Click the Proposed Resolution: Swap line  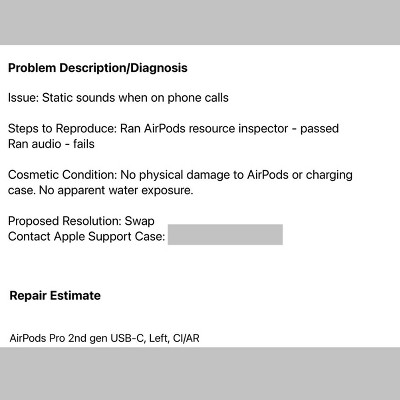(81, 221)
